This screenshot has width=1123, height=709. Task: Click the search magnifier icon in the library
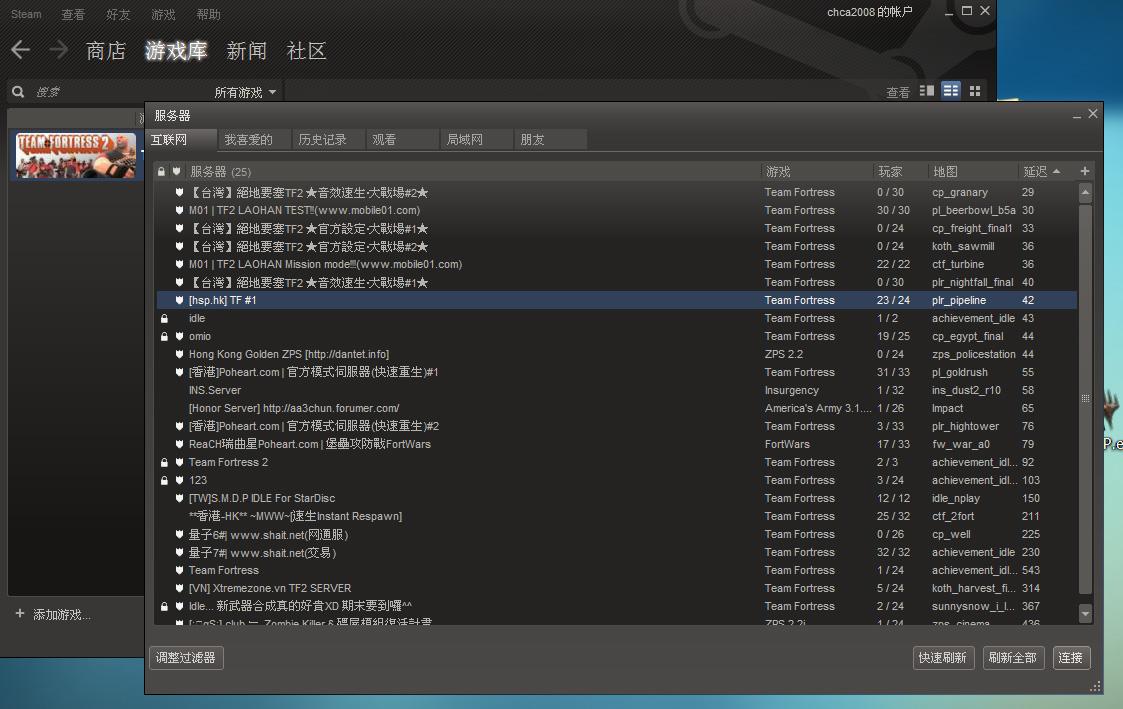point(19,92)
